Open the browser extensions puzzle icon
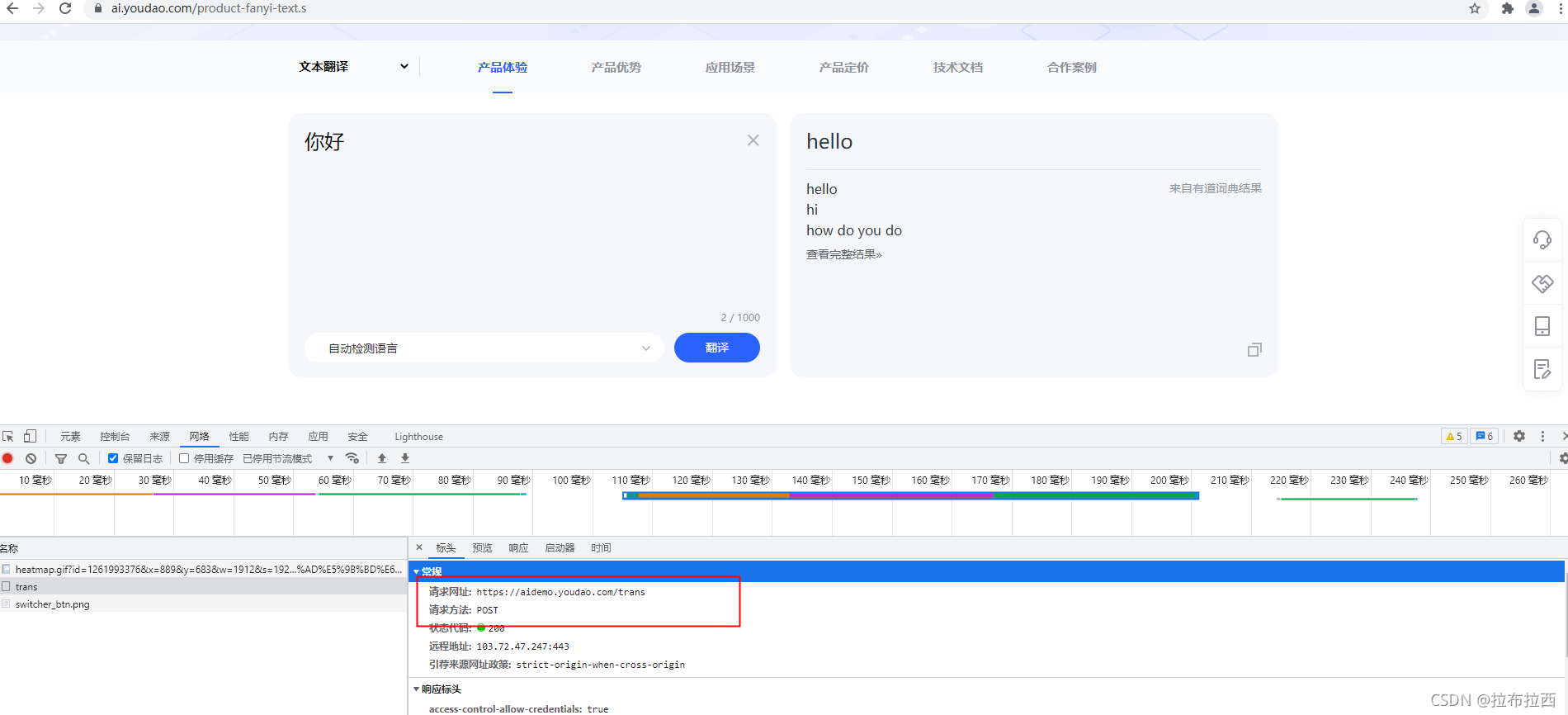1568x715 pixels. pyautogui.click(x=1508, y=8)
